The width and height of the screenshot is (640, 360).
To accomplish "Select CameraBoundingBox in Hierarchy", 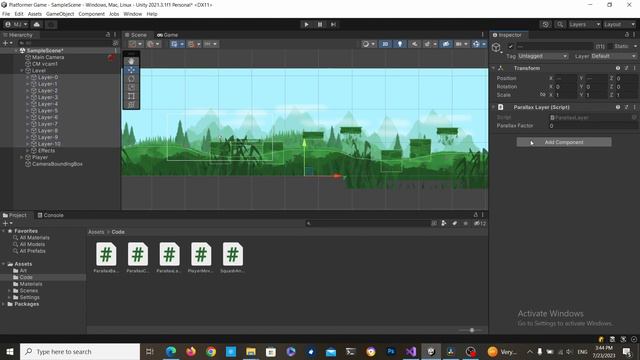I will click(x=57, y=164).
